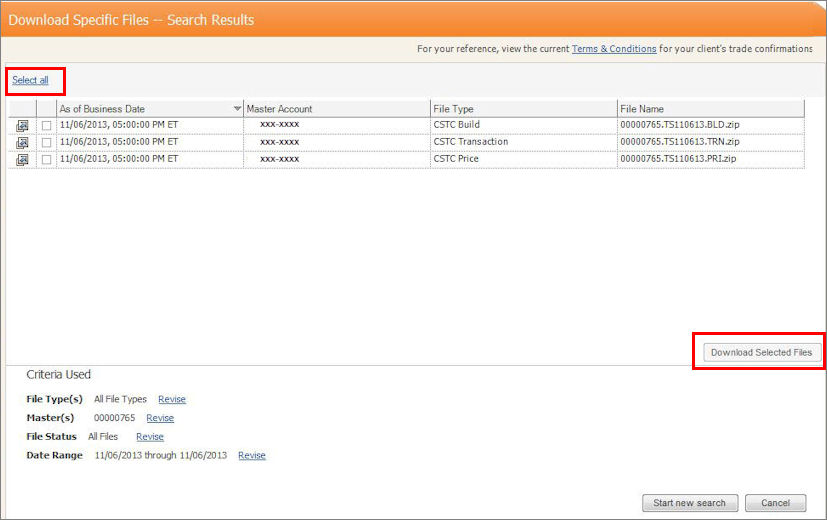Click the Select all link
This screenshot has height=520, width=827.
(30, 80)
